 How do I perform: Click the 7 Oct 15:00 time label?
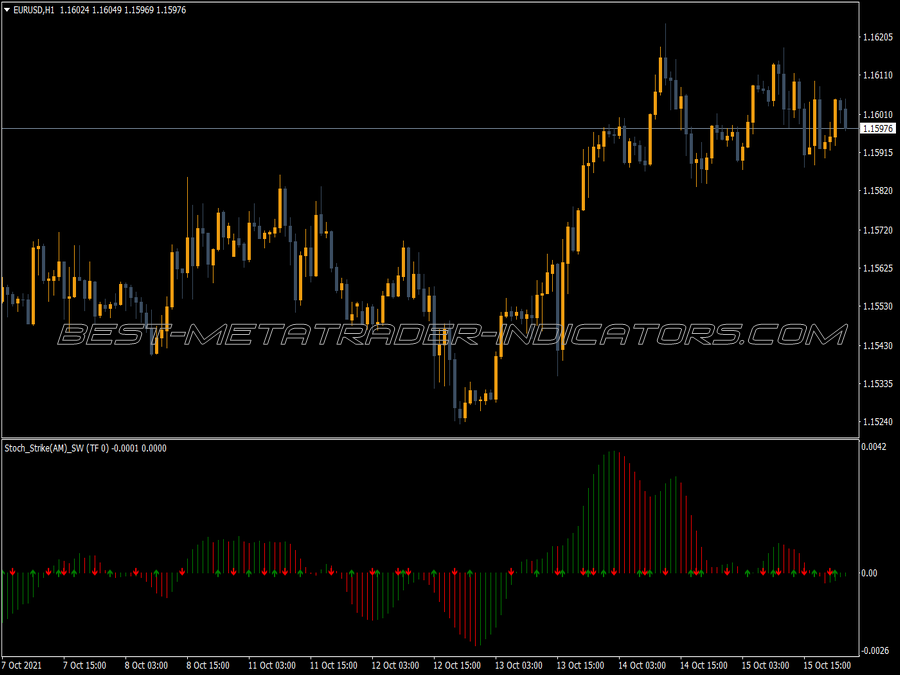[84, 665]
